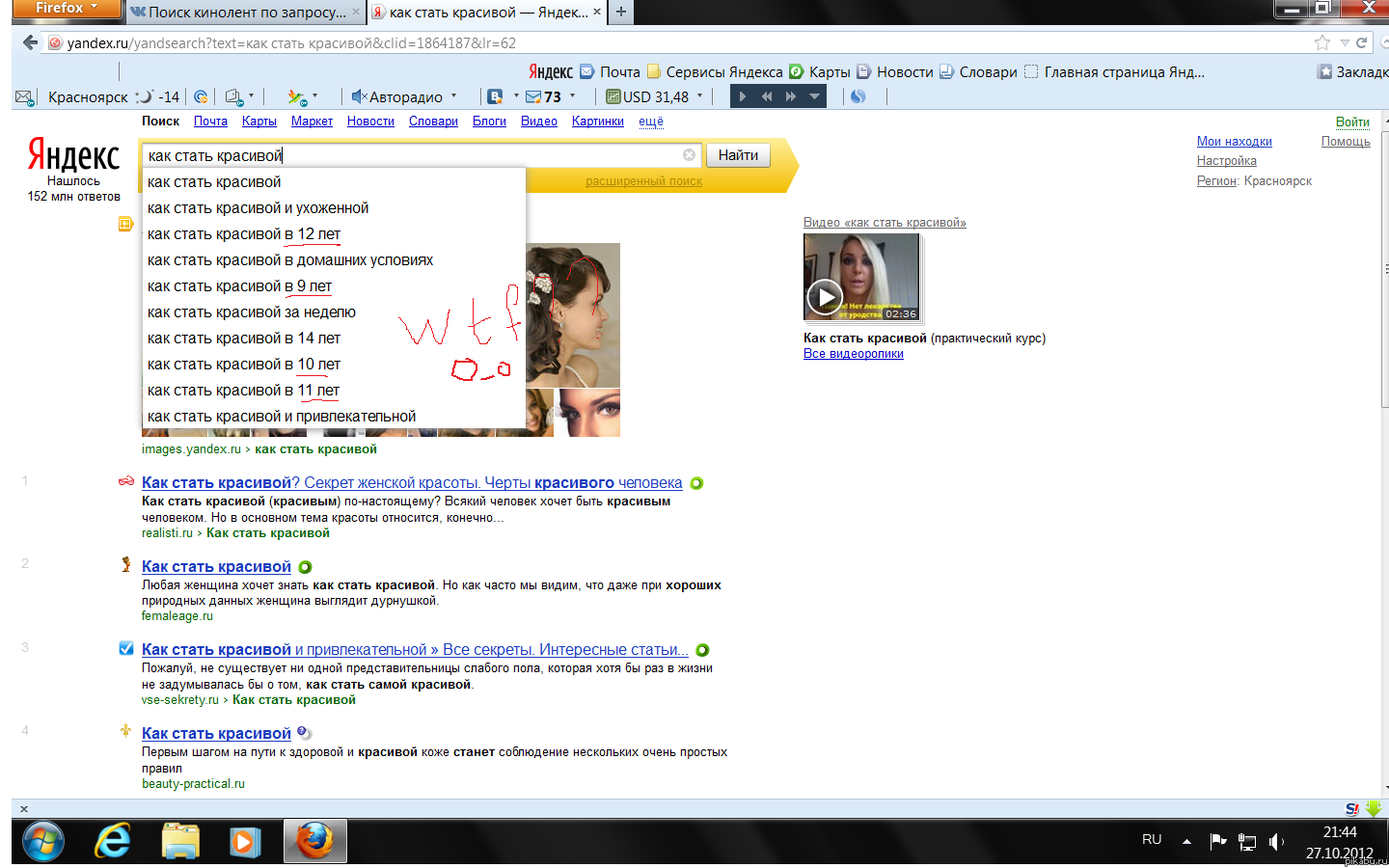Click the yandex.ru address bar
1389x868 pixels.
(675, 42)
